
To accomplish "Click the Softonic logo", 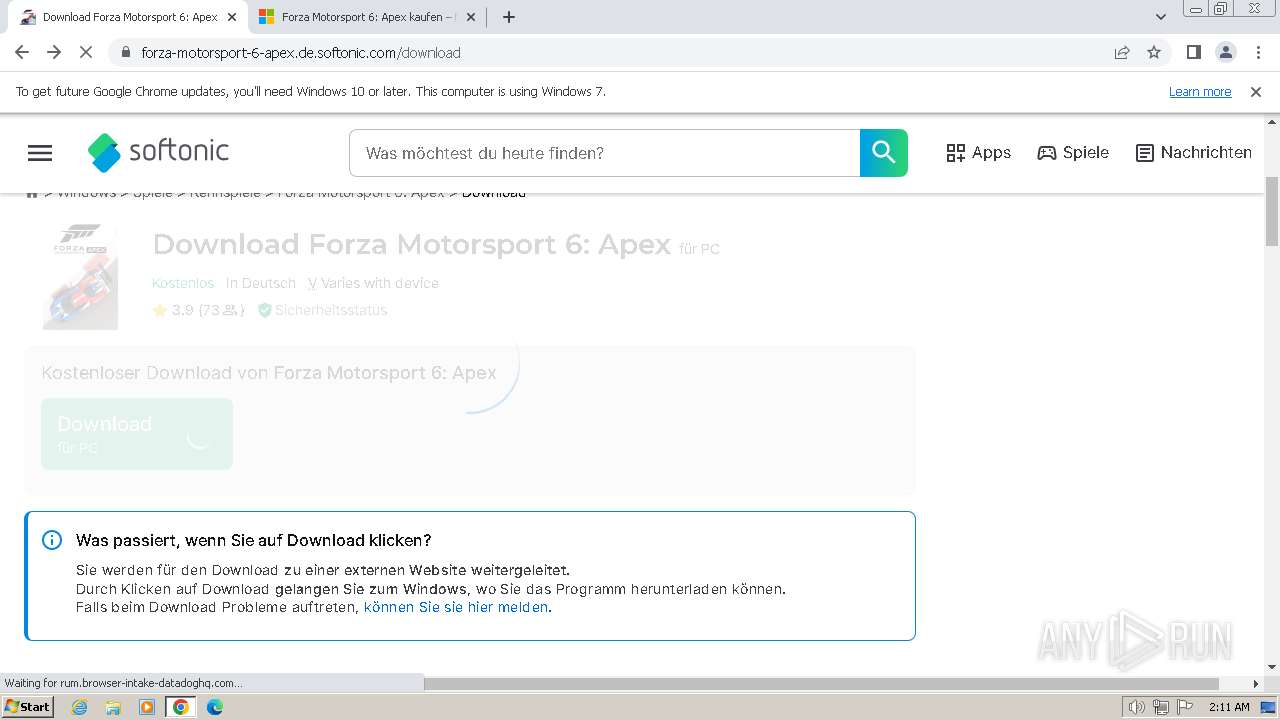I will pos(158,152).
